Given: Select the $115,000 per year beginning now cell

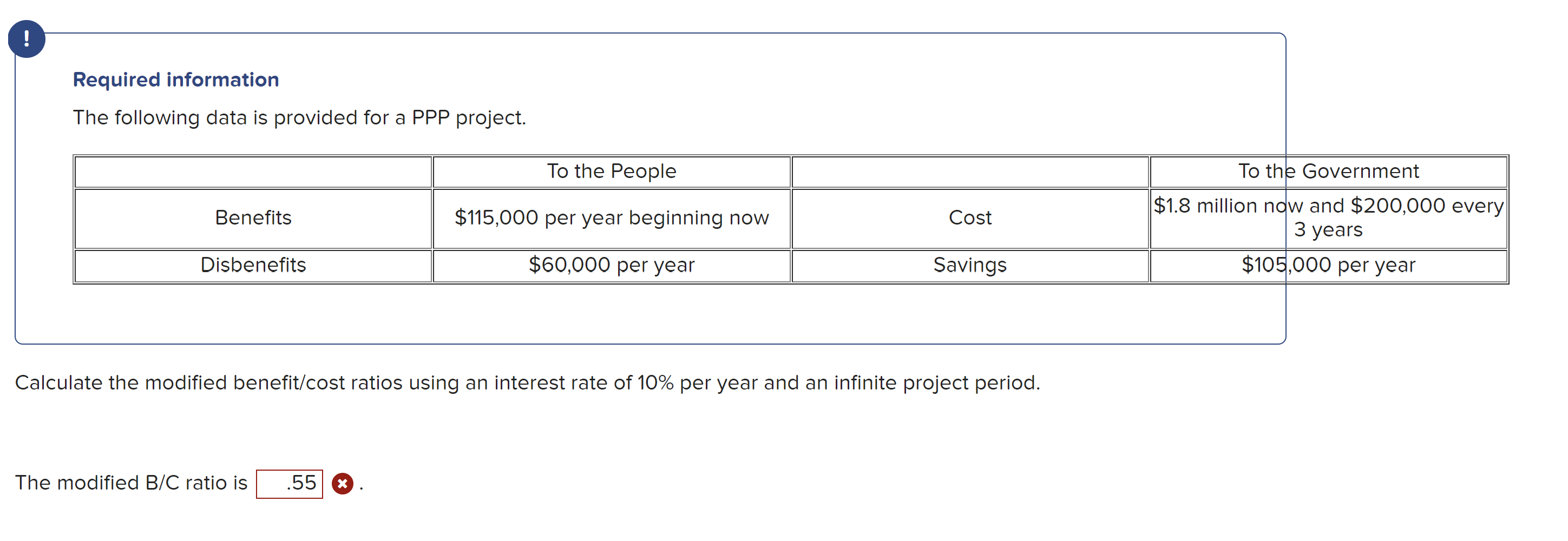Looking at the screenshot, I should [x=612, y=217].
